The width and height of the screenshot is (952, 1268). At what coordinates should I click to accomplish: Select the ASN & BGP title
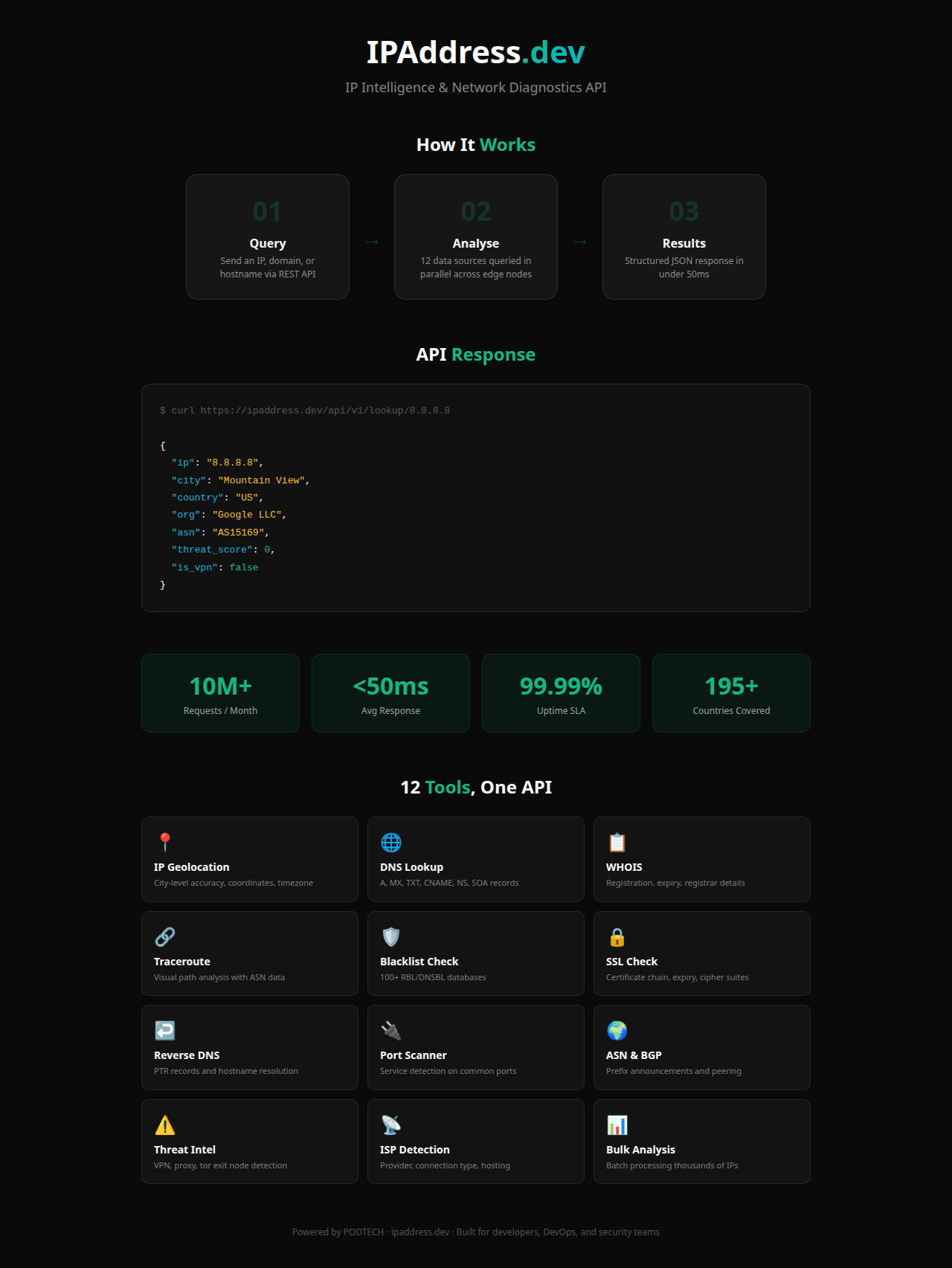(634, 1055)
